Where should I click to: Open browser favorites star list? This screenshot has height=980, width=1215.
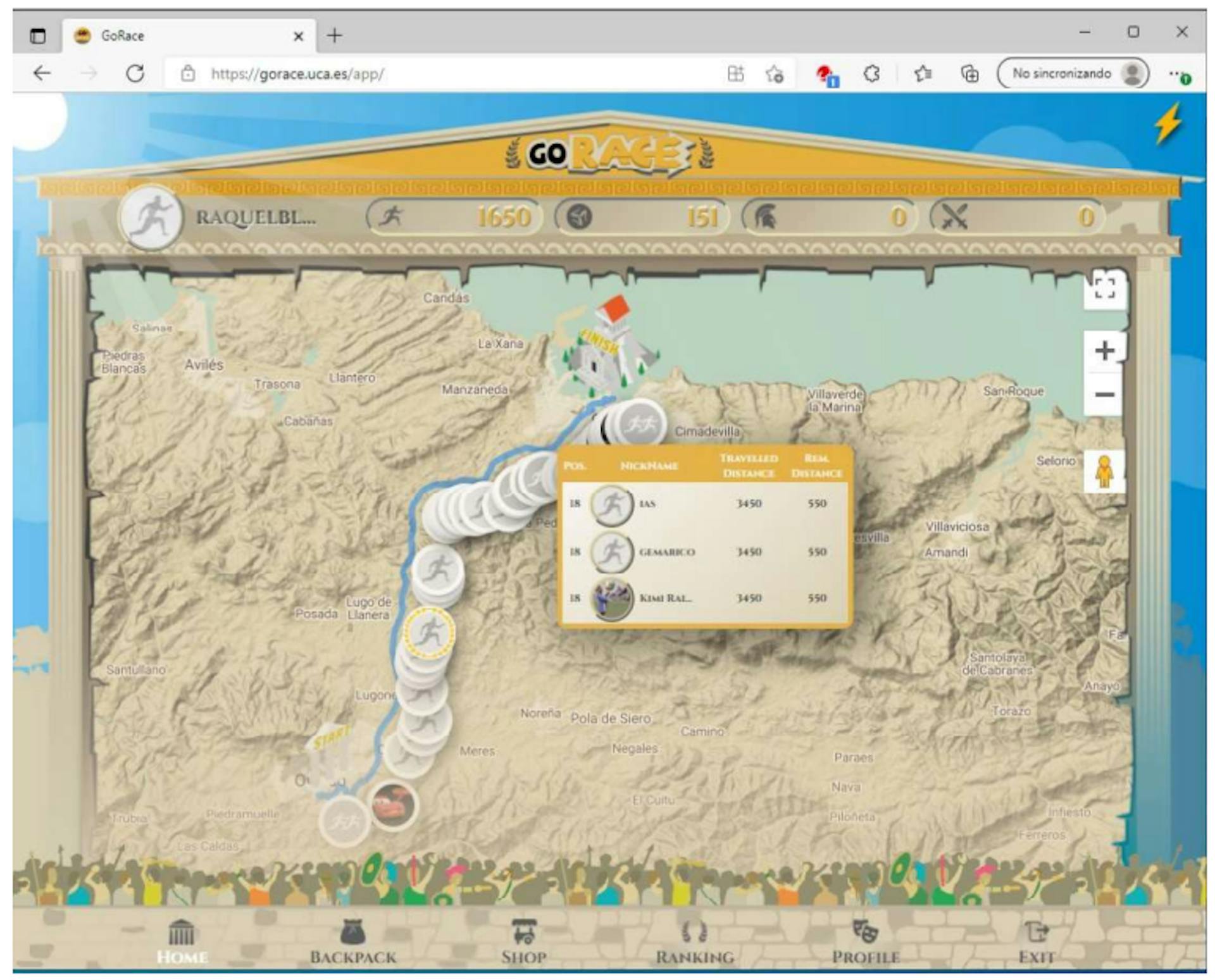922,73
